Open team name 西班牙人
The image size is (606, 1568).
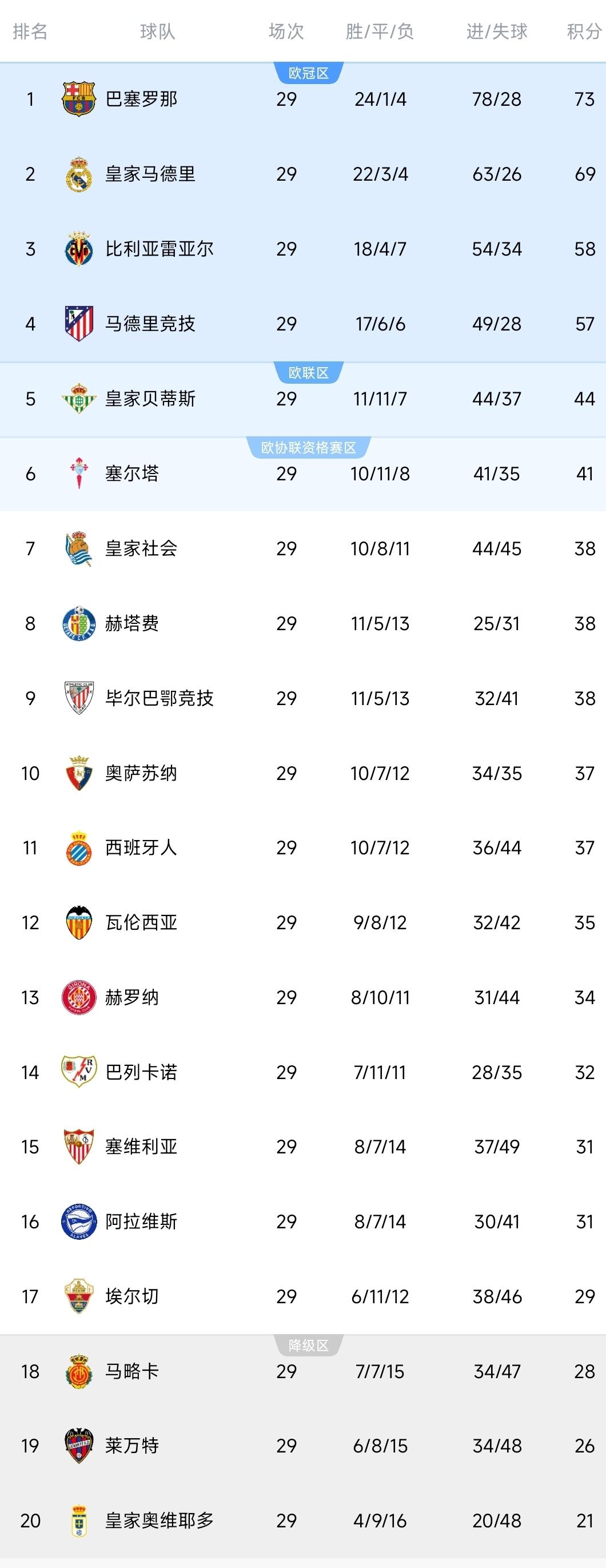[141, 848]
